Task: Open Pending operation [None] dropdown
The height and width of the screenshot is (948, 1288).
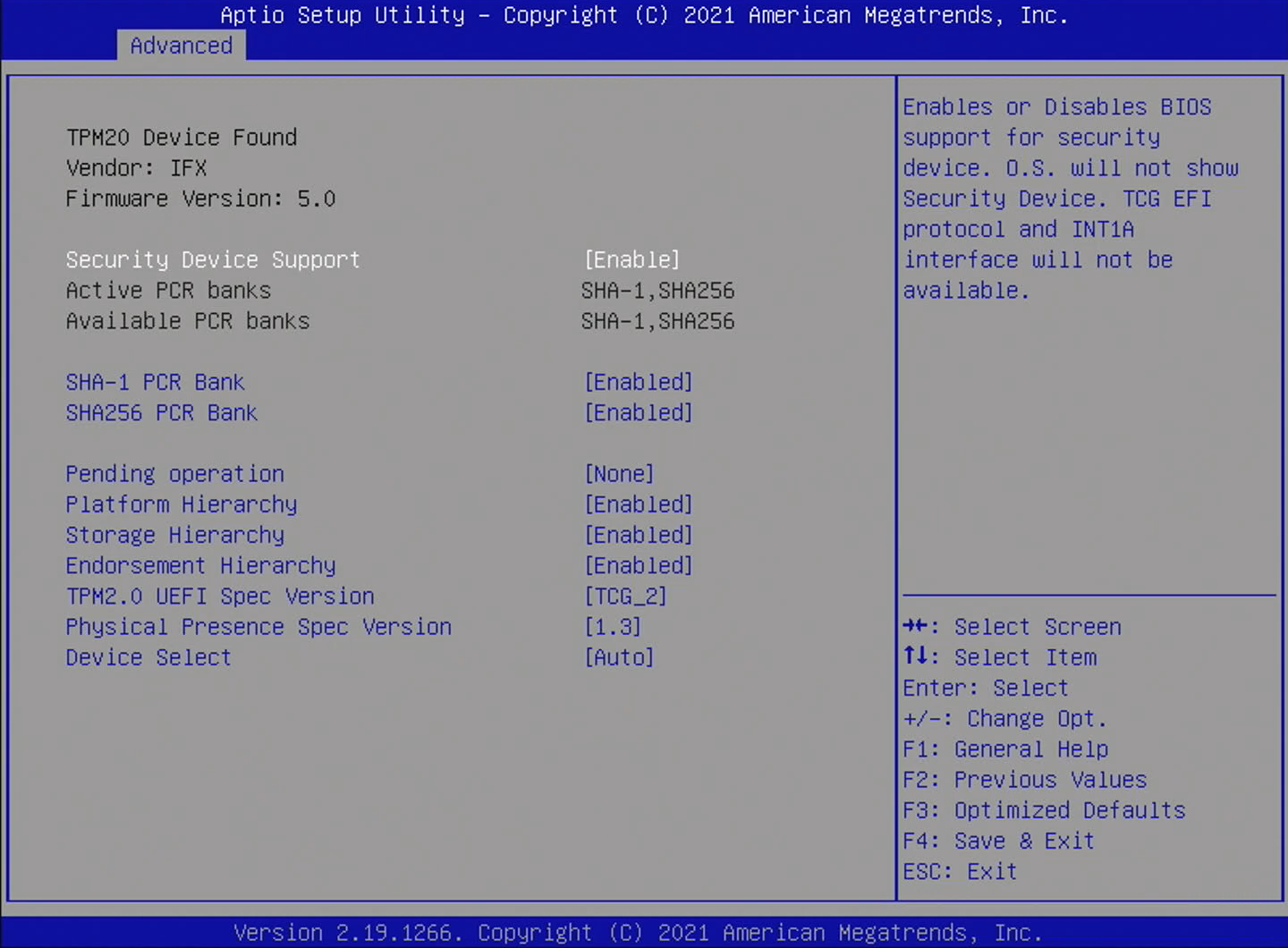Action: point(619,474)
